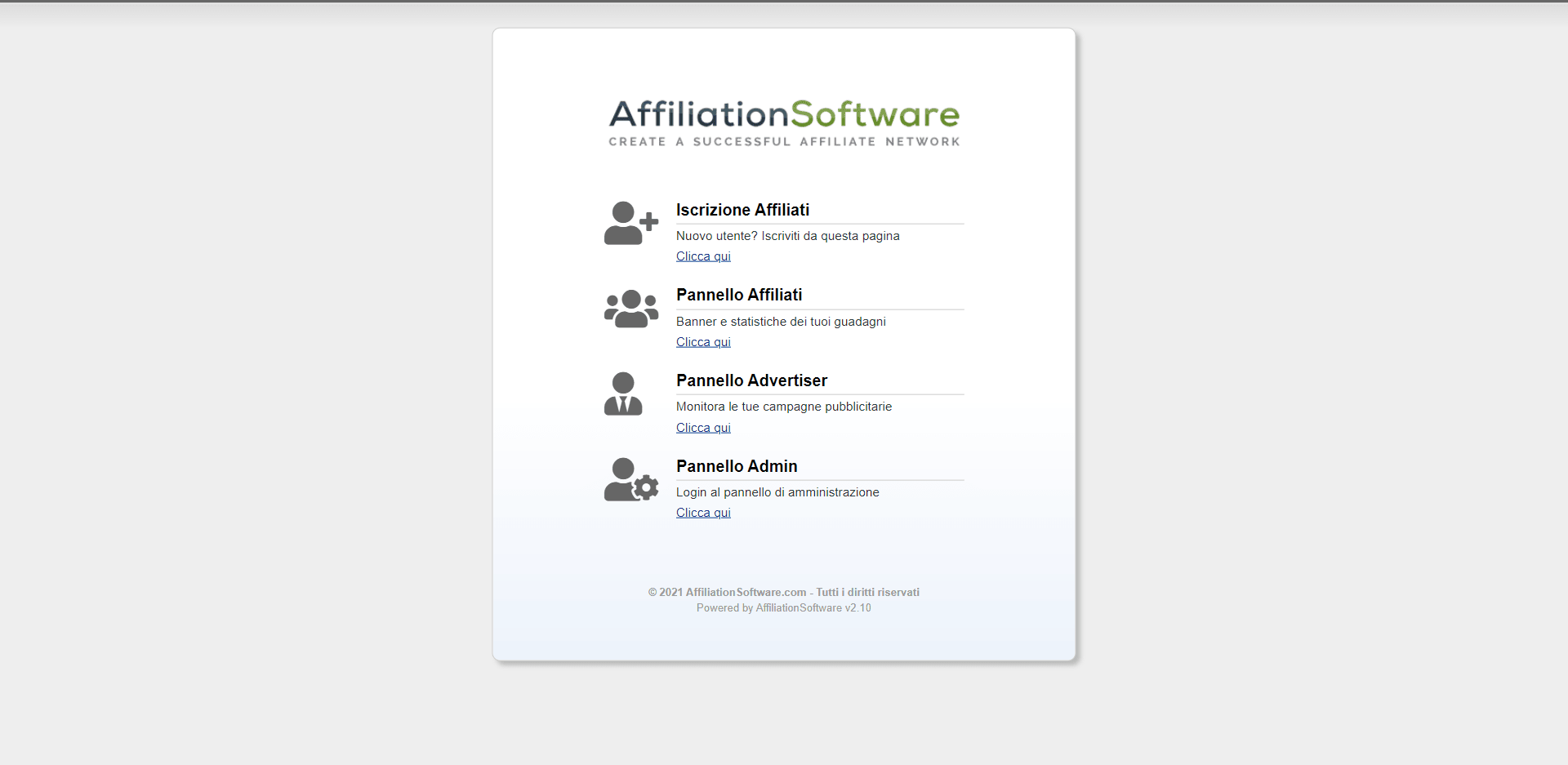Open the 'Clicca qui' link for Pannello Advertiser
Viewport: 1568px width, 765px height.
[703, 428]
